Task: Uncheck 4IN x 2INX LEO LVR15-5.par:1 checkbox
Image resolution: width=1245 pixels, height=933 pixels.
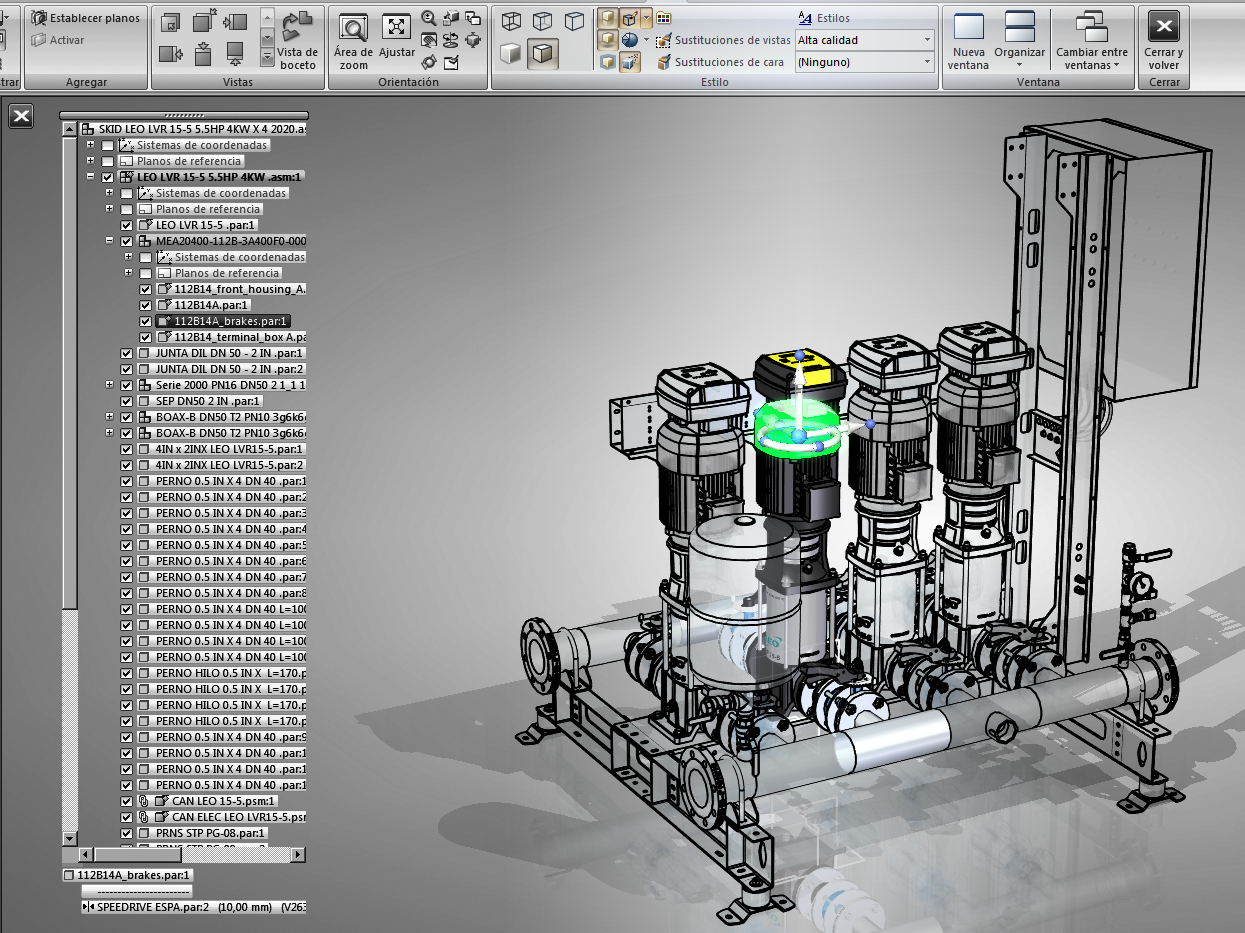Action: [126, 449]
